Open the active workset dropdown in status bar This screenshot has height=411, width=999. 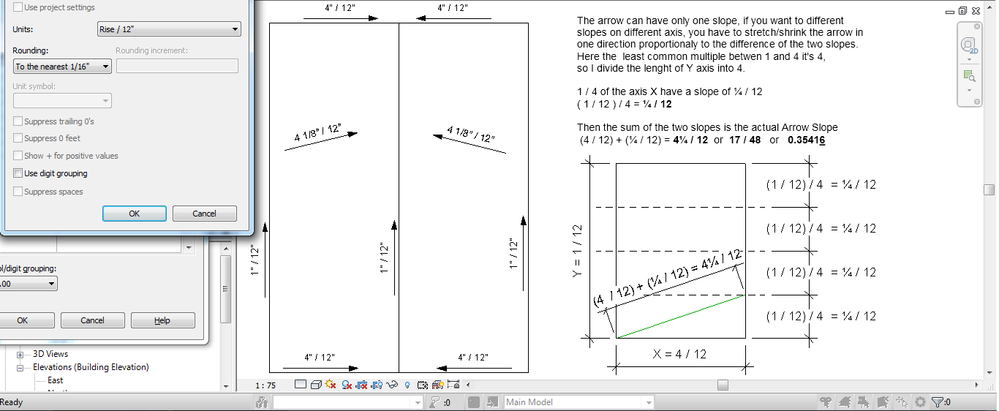tap(418, 402)
